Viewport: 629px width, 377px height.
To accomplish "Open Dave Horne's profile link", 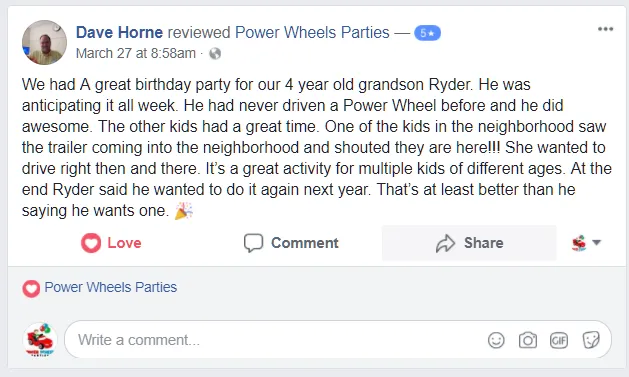I will [x=119, y=32].
